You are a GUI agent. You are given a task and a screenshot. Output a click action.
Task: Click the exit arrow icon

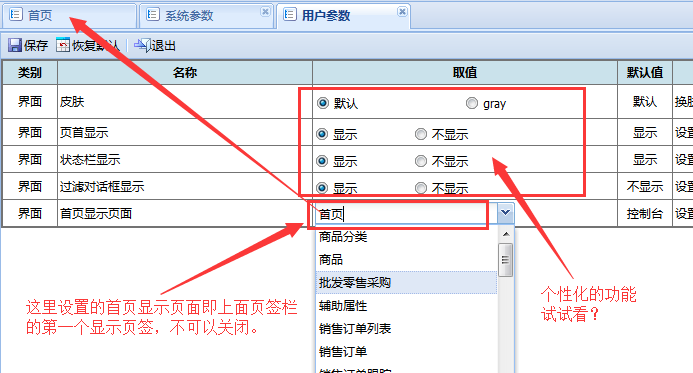coord(142,45)
